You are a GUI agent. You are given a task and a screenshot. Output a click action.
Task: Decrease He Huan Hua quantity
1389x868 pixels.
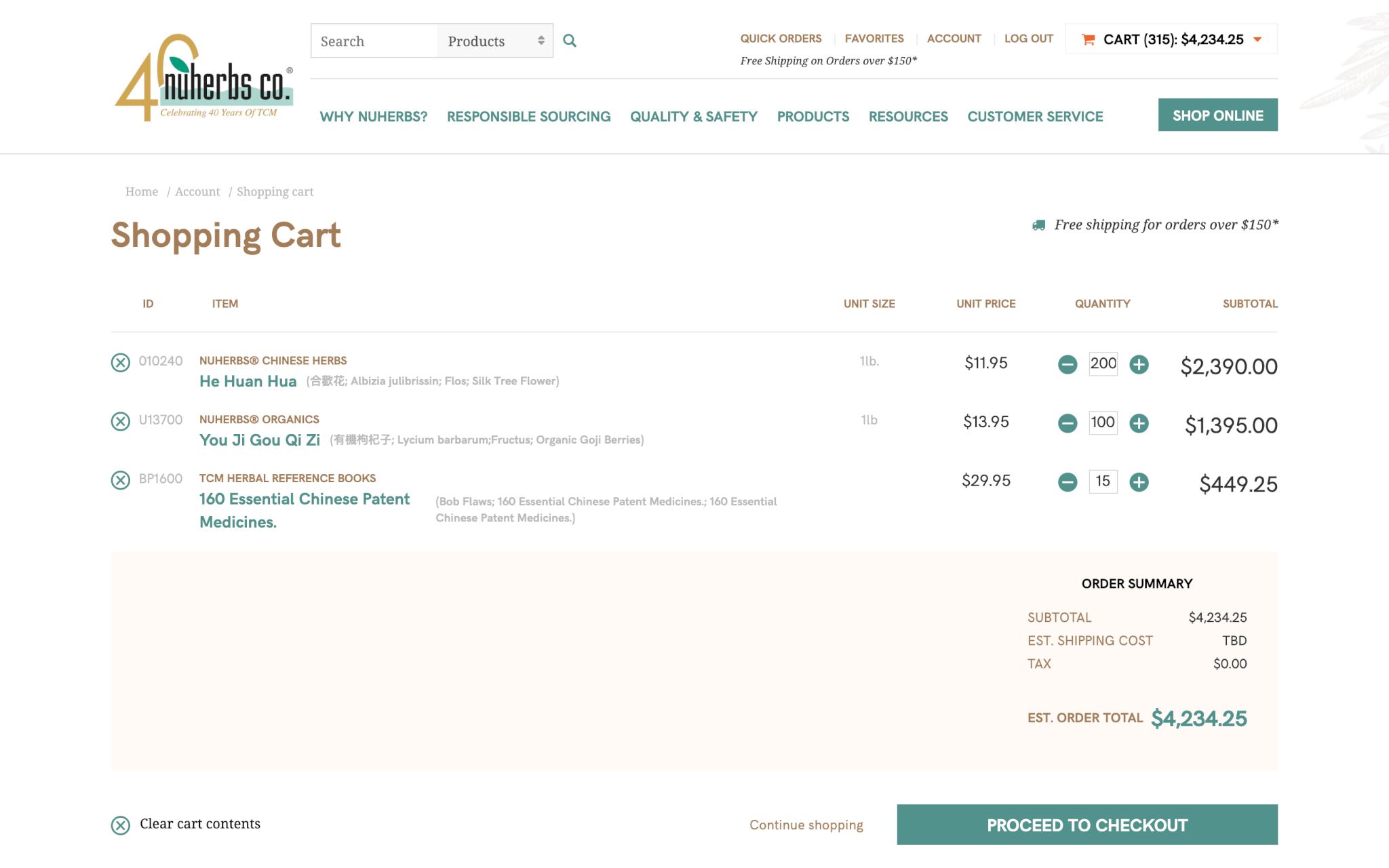[1068, 365]
